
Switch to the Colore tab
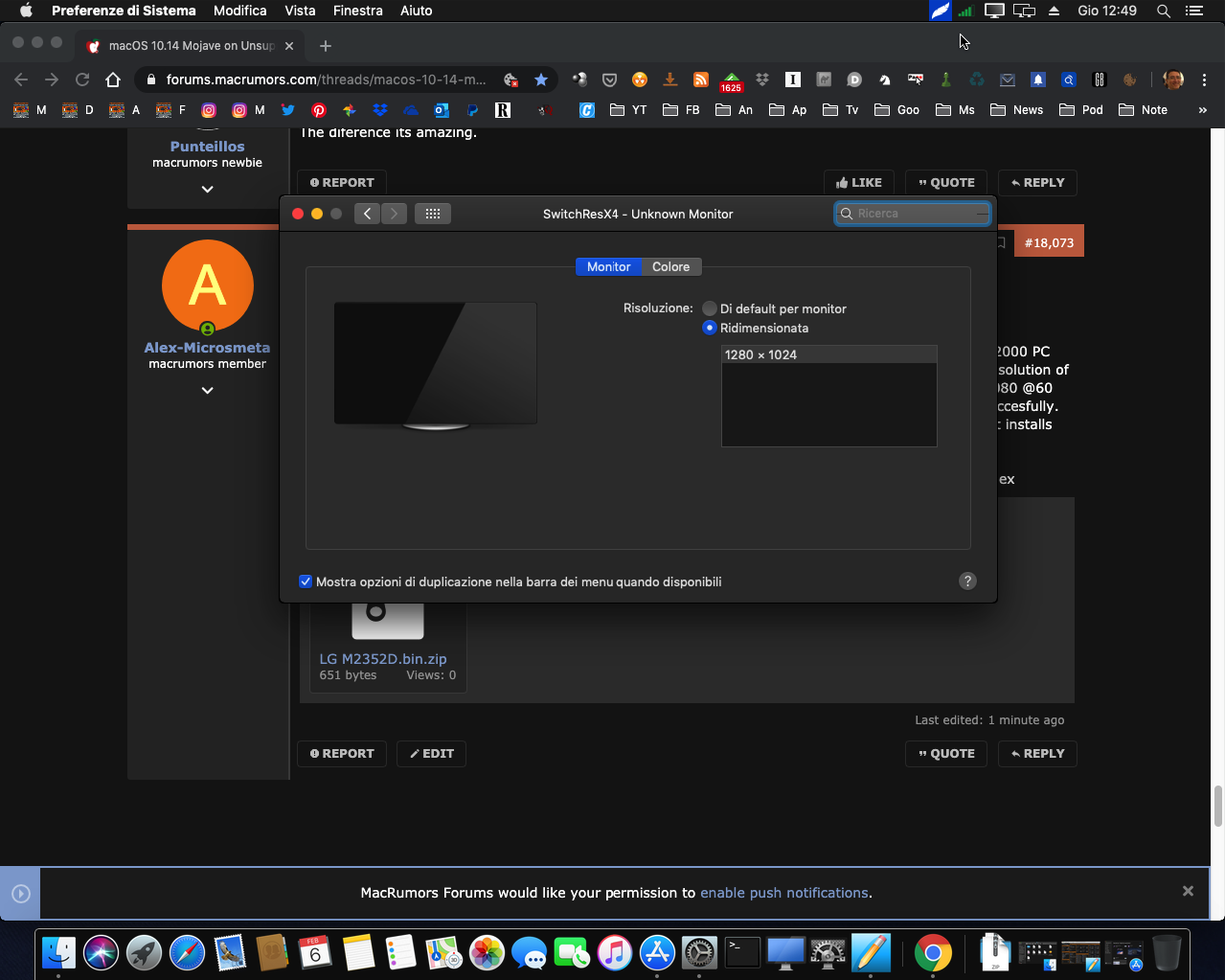pos(670,266)
